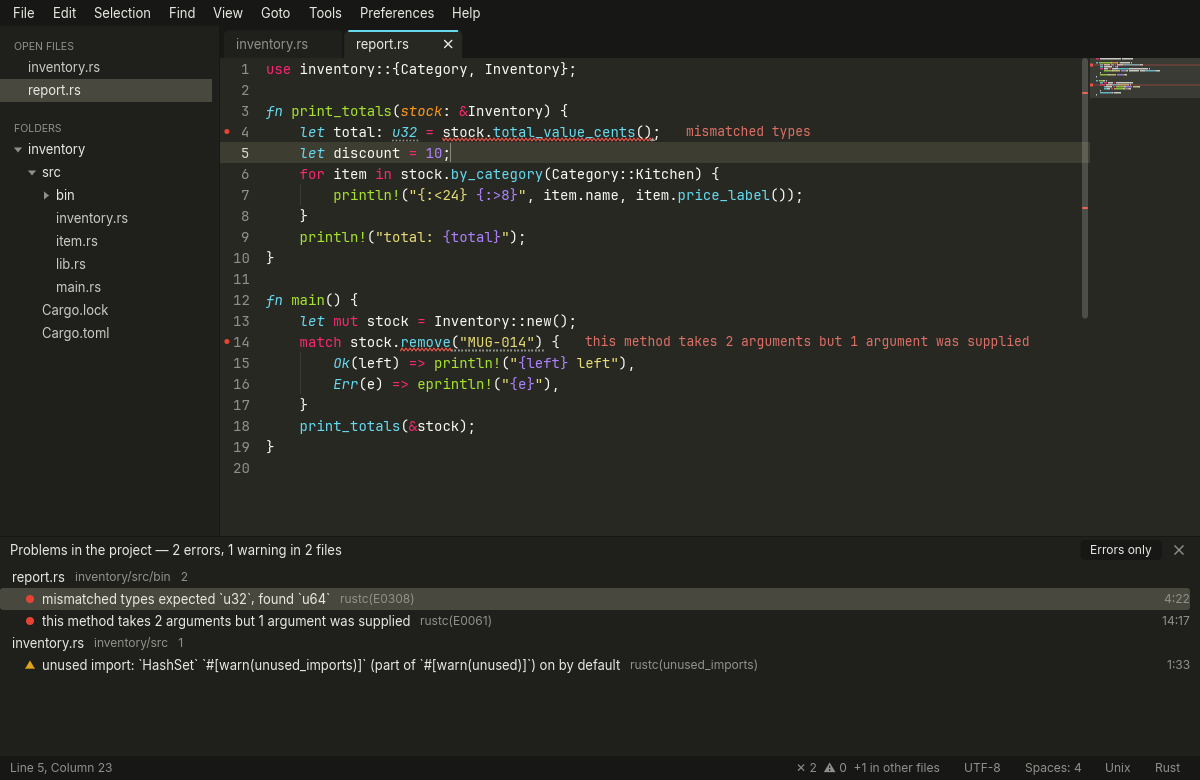Image resolution: width=1200 pixels, height=780 pixels.
Task: Click the inline 'mismatched types' annotation
Action: pos(748,131)
